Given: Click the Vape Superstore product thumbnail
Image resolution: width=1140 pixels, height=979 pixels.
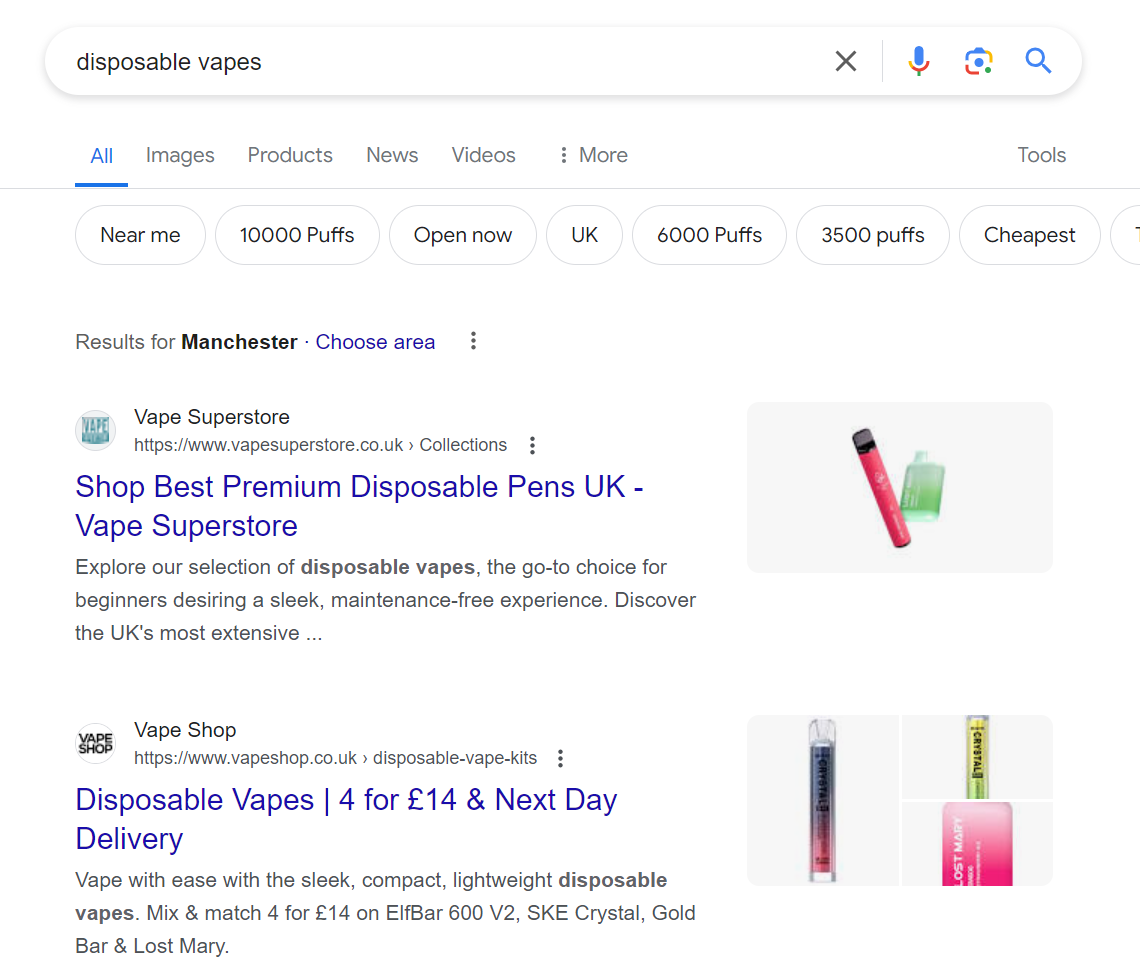Looking at the screenshot, I should [899, 487].
